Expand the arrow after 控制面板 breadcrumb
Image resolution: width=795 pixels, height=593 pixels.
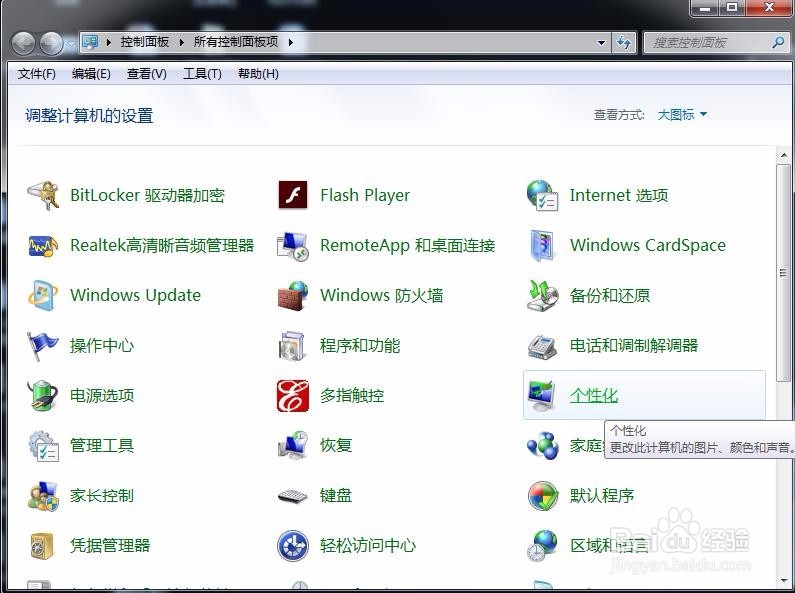click(x=181, y=42)
